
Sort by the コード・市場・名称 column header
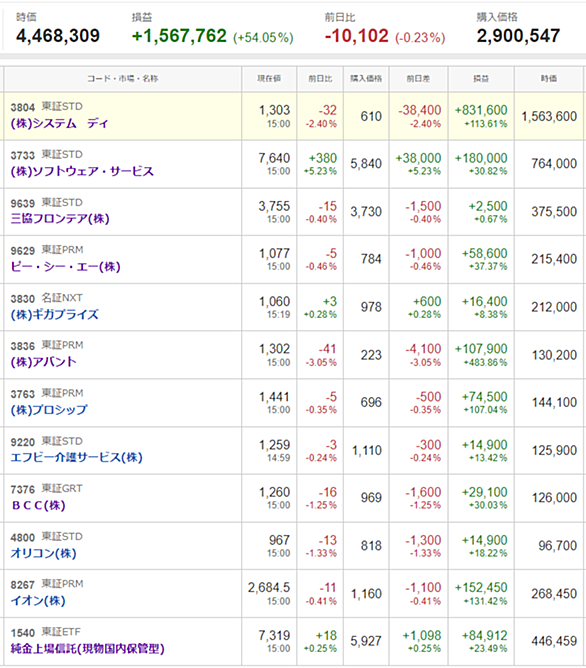(x=123, y=78)
